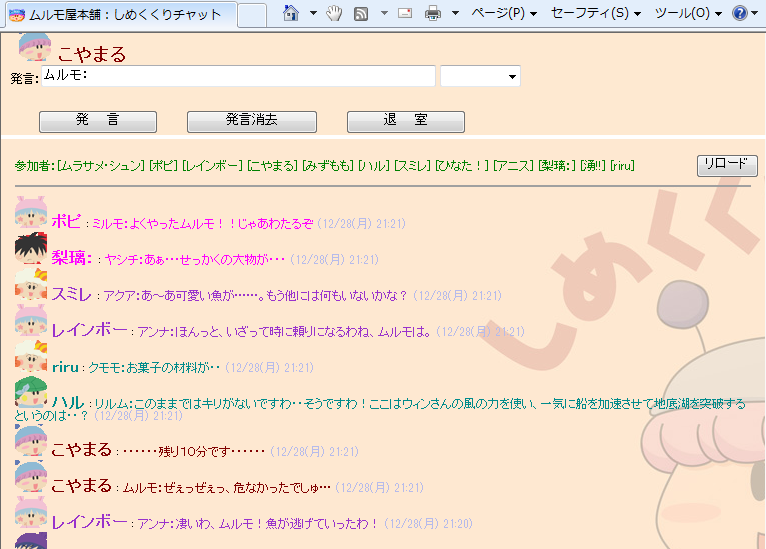This screenshot has width=766, height=549.
Task: Click the Home icon in the toolbar
Action: pos(291,13)
